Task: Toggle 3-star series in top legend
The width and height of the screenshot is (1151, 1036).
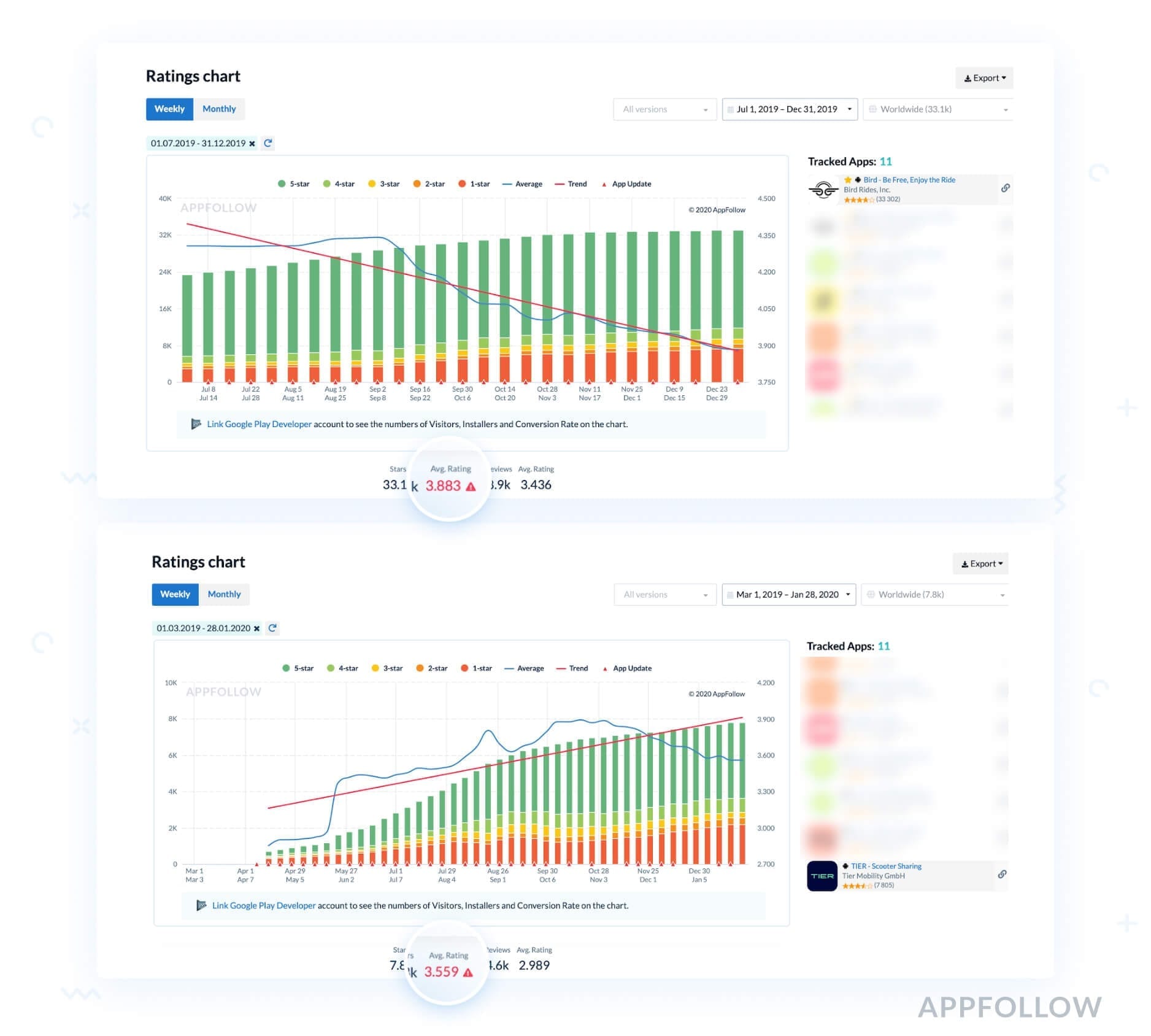Action: point(383,184)
